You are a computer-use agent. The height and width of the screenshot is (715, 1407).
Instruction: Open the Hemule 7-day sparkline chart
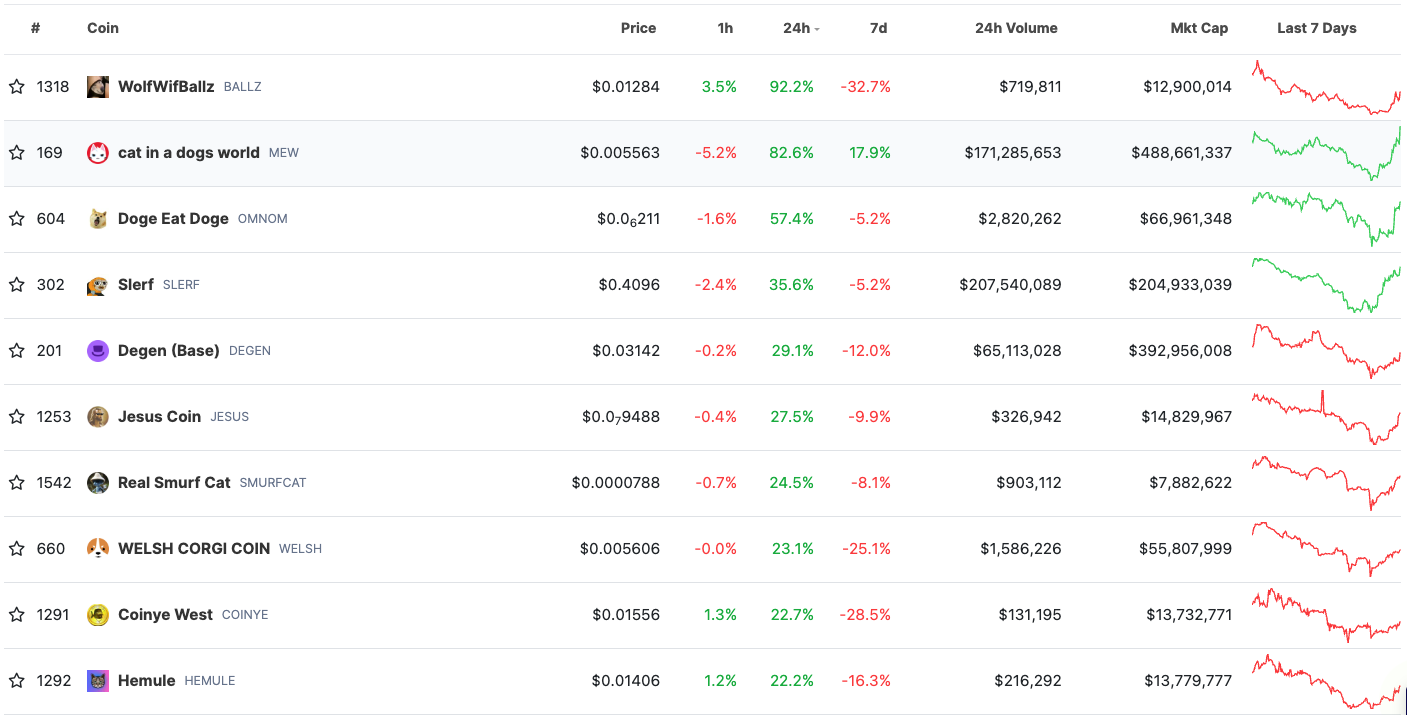tap(1326, 681)
